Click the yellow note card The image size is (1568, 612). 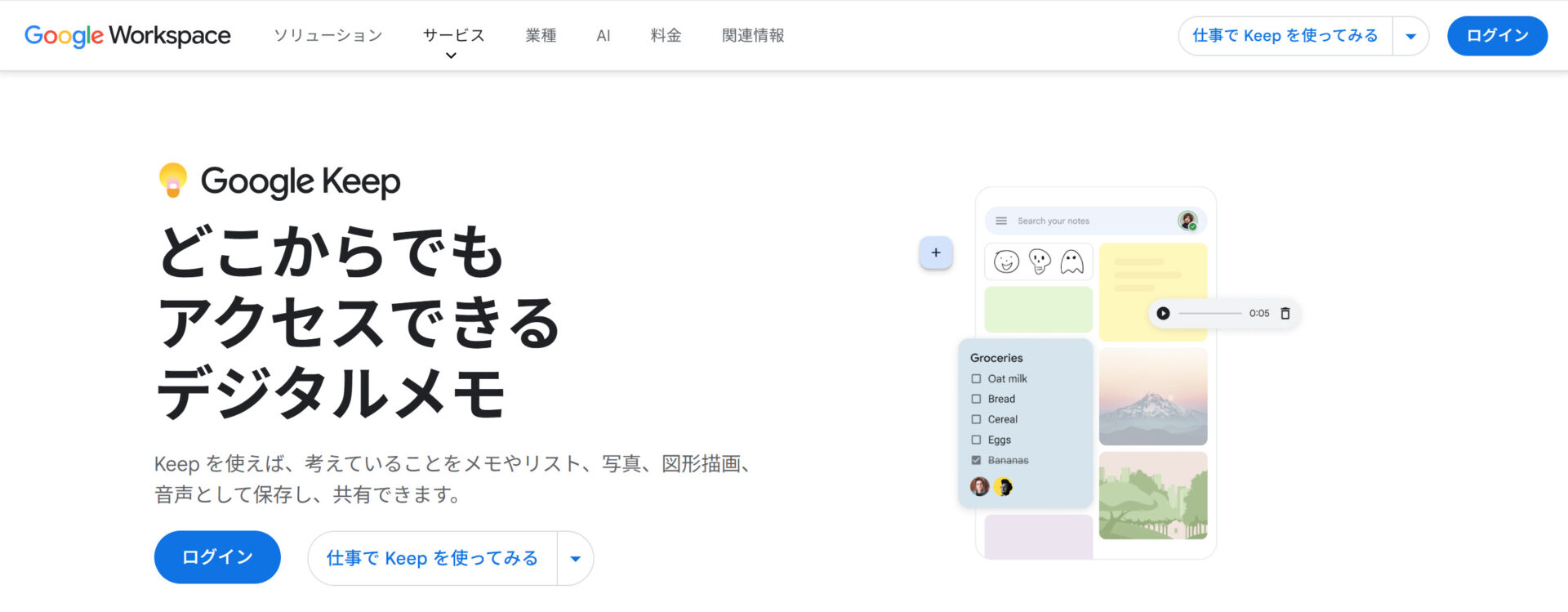pos(1153,292)
